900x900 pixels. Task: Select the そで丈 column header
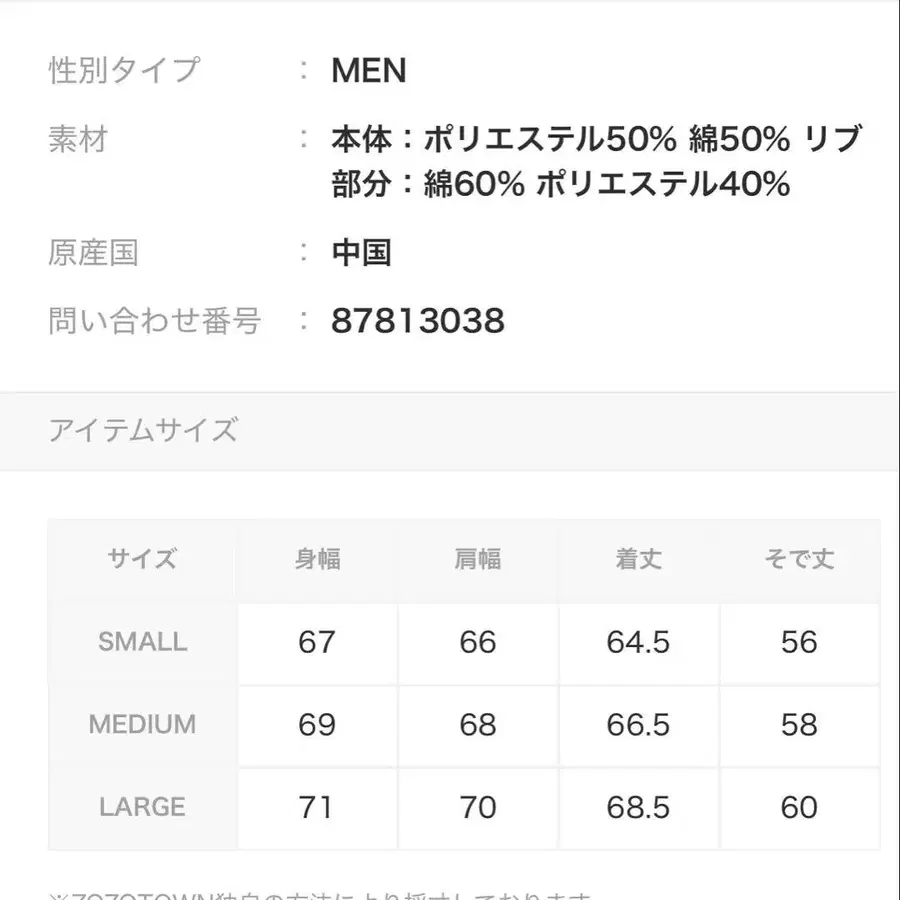pyautogui.click(x=799, y=559)
